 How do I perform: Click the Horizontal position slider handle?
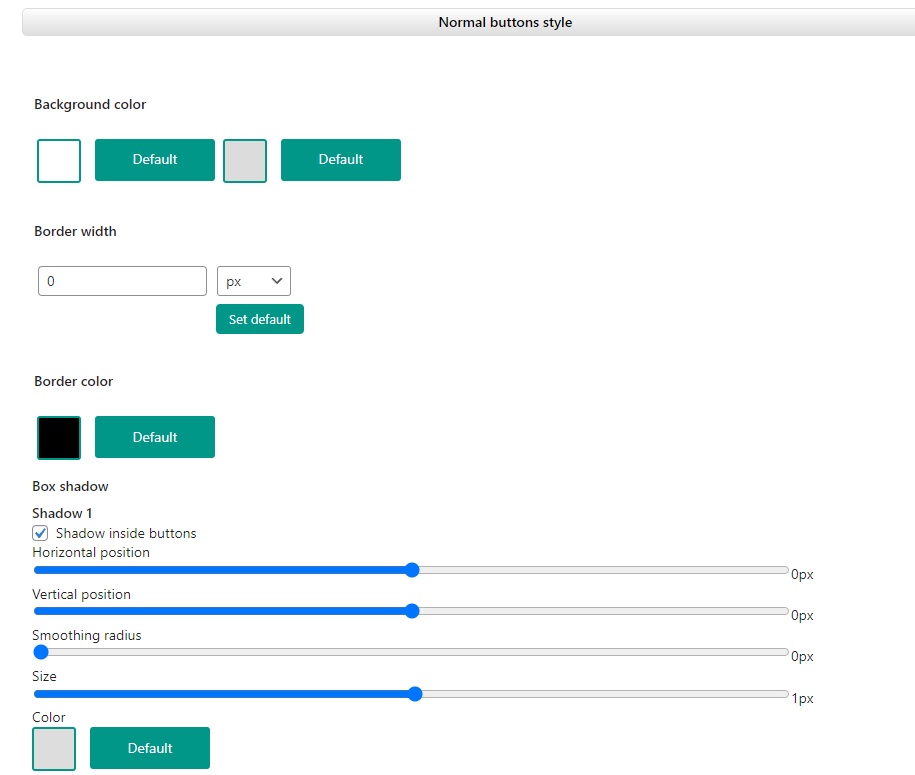tap(412, 570)
